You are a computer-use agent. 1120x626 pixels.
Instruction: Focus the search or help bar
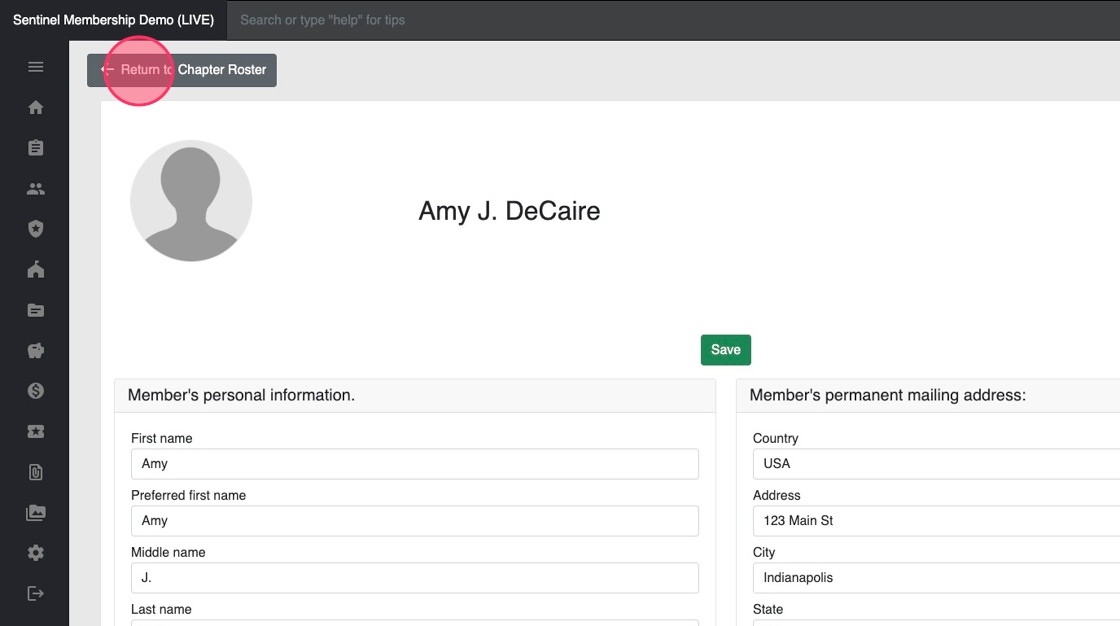click(x=600, y=20)
